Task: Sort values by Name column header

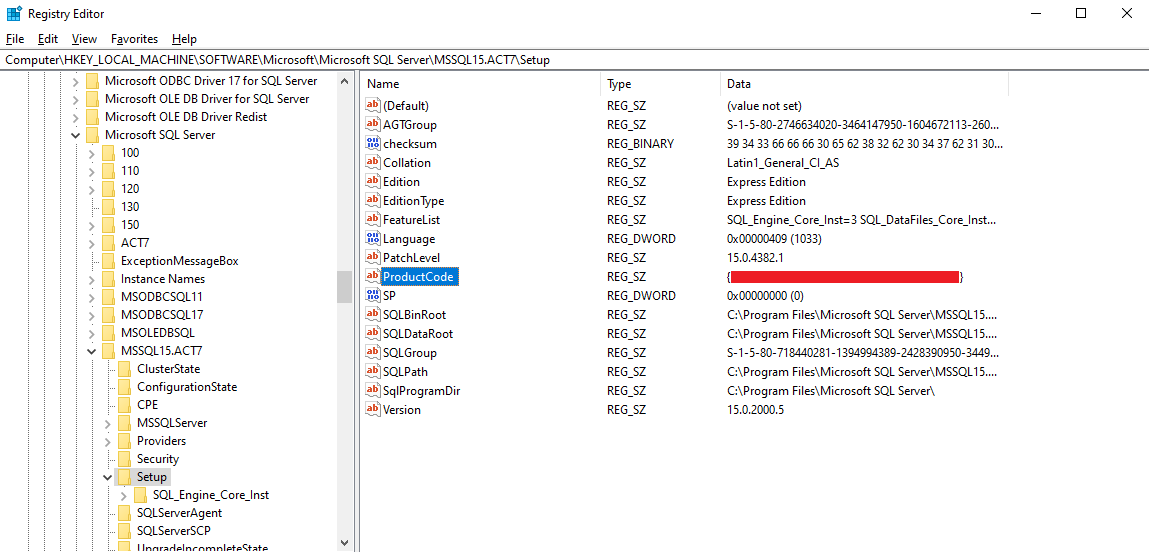Action: pyautogui.click(x=480, y=84)
